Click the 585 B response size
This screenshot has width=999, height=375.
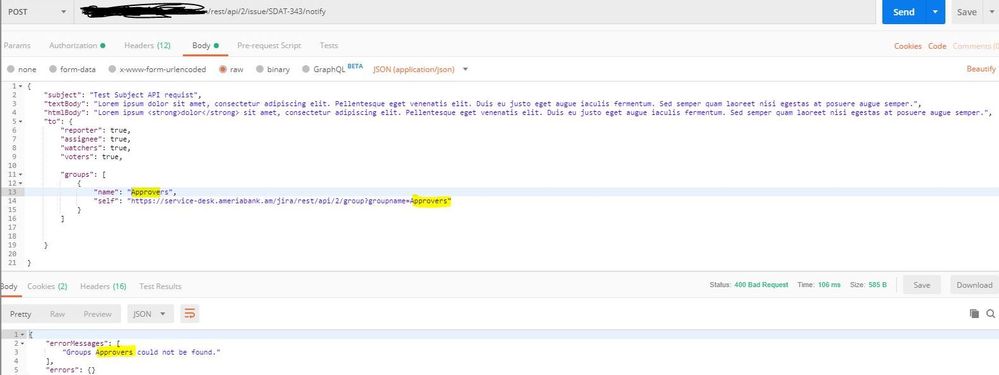877,285
